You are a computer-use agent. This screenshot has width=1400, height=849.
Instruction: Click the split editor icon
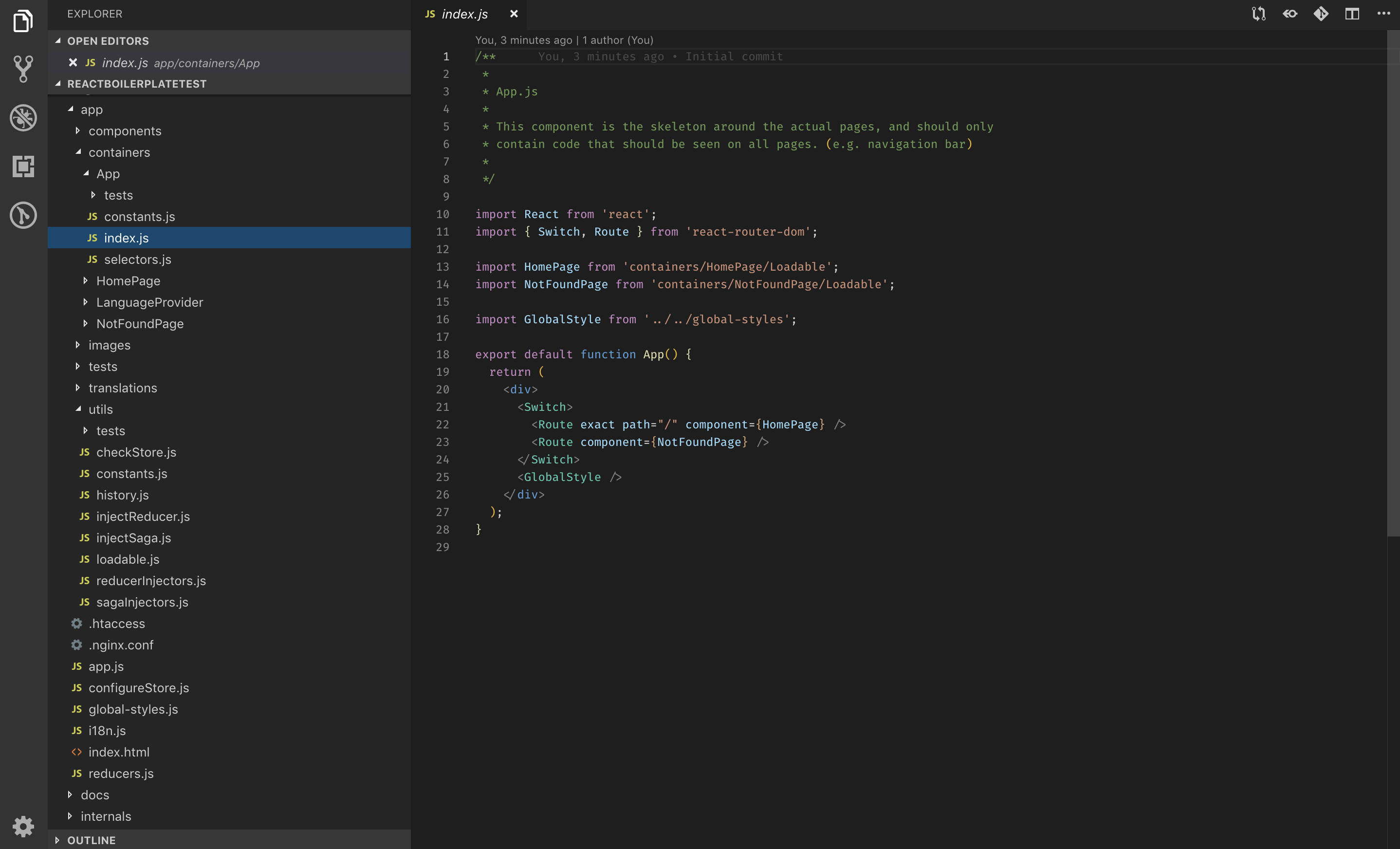(1352, 13)
